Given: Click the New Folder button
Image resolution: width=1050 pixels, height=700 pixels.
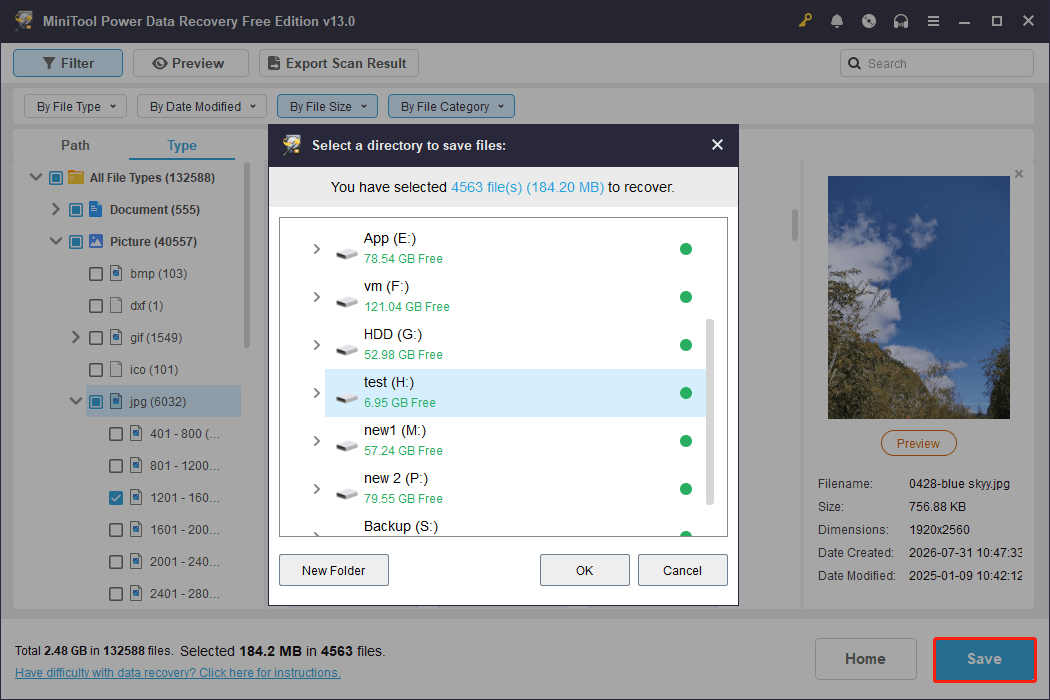Looking at the screenshot, I should (333, 570).
